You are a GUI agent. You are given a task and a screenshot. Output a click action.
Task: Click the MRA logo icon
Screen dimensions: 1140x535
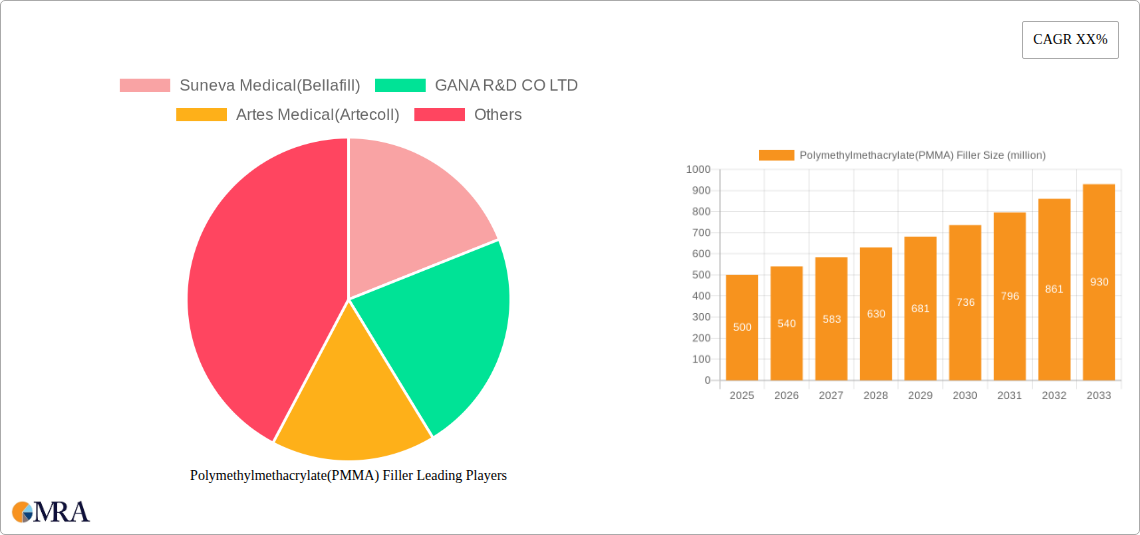tap(51, 512)
